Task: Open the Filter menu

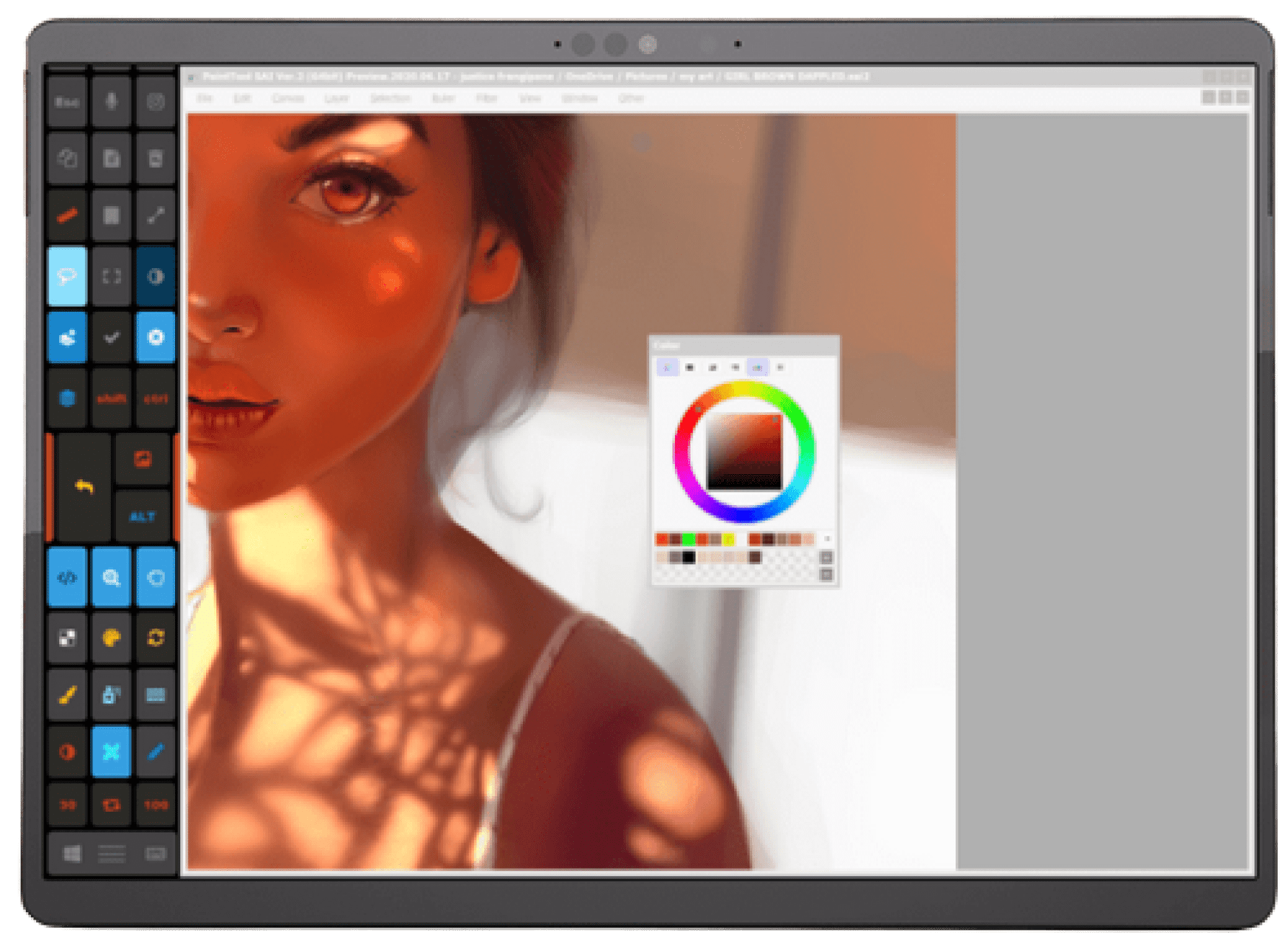Action: (x=486, y=98)
